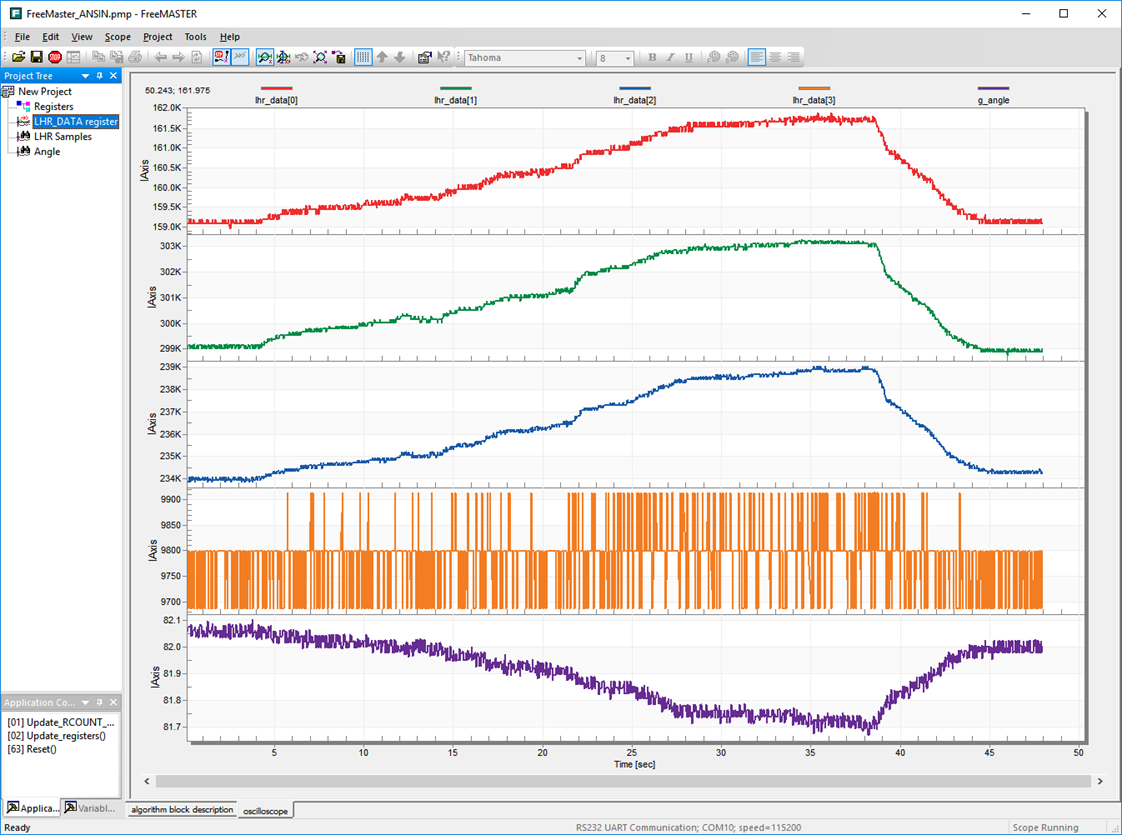Viewport: 1122px width, 835px height.
Task: Open the Help menu
Action: coord(230,36)
